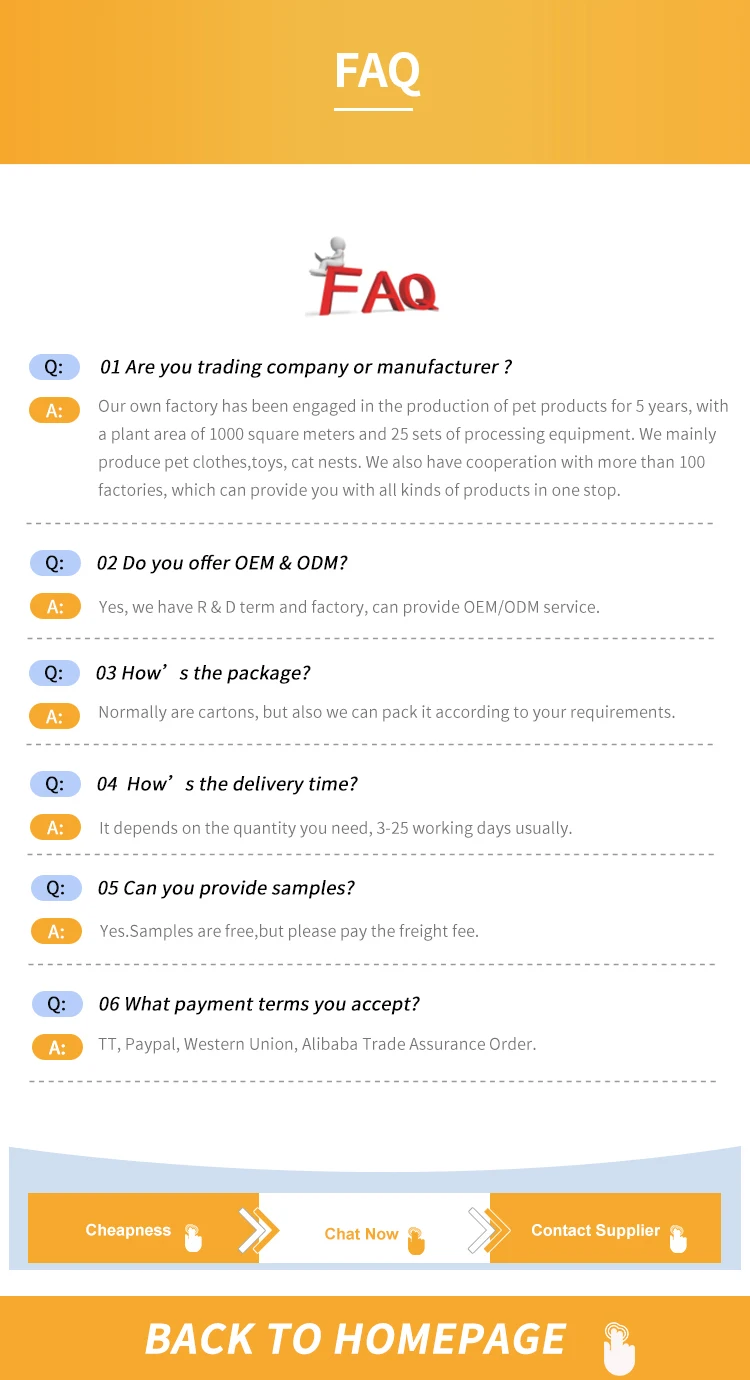Click the A: badge beside the cartons answer
Image resolution: width=750 pixels, height=1380 pixels.
[x=55, y=716]
